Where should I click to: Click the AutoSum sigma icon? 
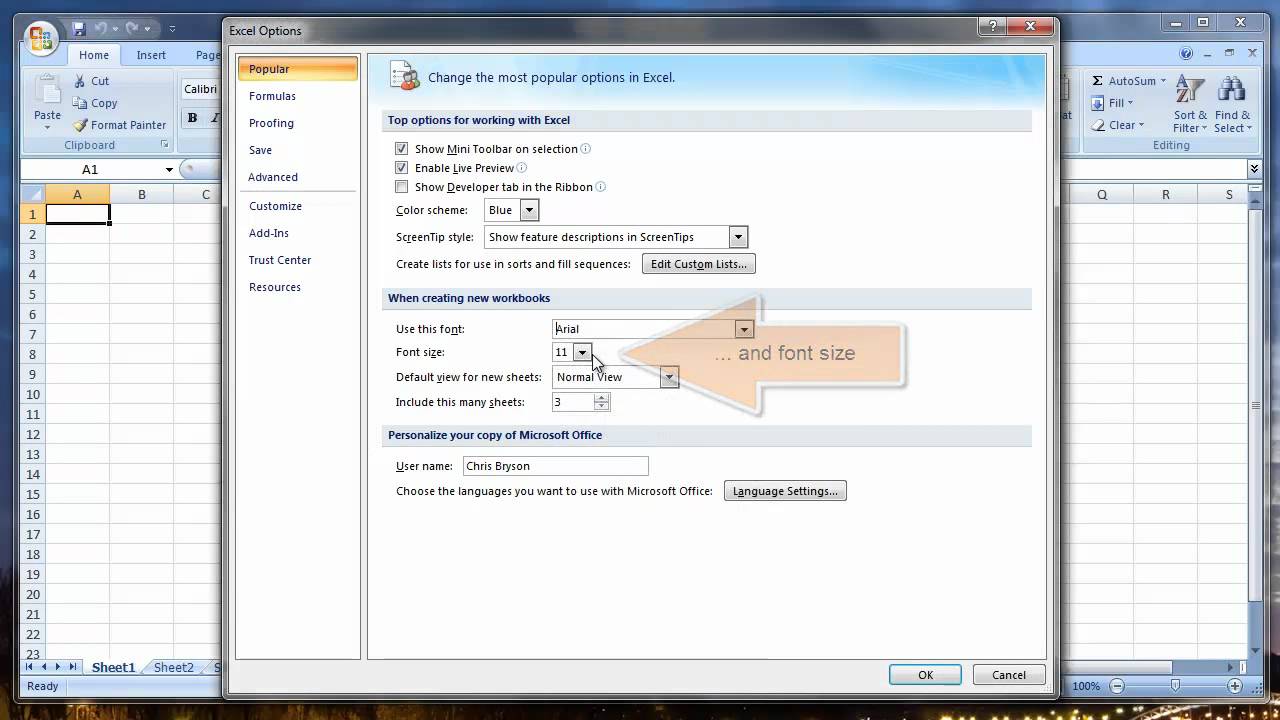[x=1097, y=81]
